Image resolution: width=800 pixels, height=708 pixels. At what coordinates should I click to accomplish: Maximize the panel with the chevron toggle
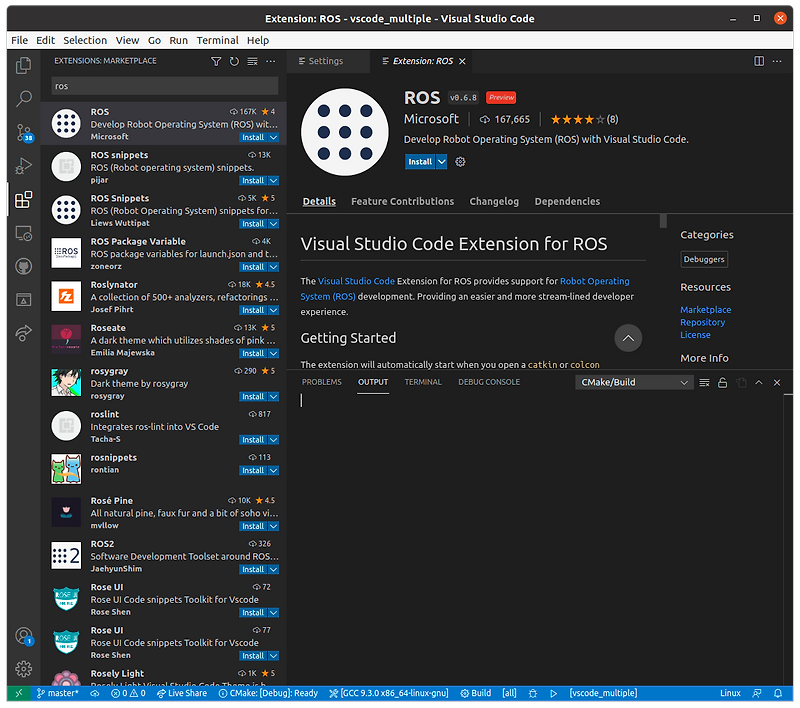pyautogui.click(x=758, y=382)
